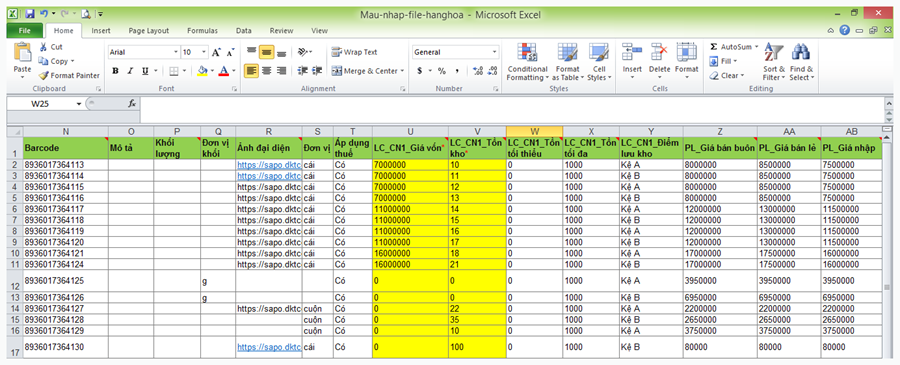Click the Save icon in Quick Access
900x365 pixels.
30,14
